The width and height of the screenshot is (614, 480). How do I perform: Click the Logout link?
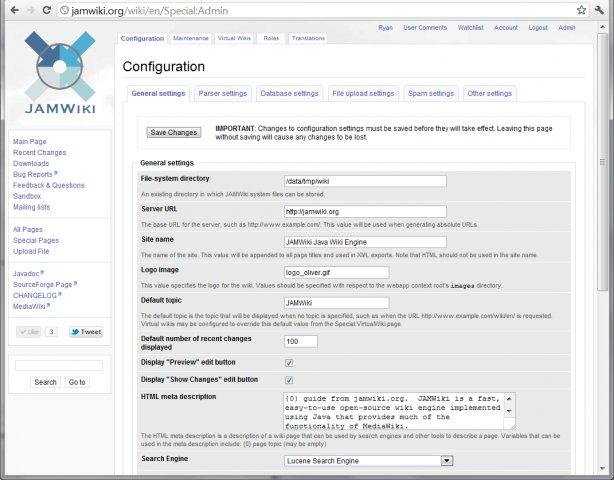538,28
